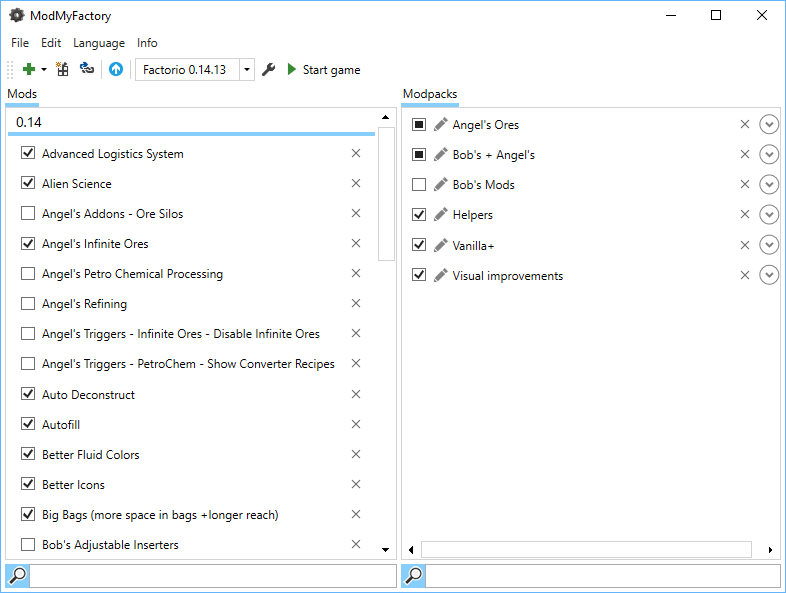Screen dimensions: 786x593
Task: Expand the Visual improvements modpack chevron
Action: (769, 275)
